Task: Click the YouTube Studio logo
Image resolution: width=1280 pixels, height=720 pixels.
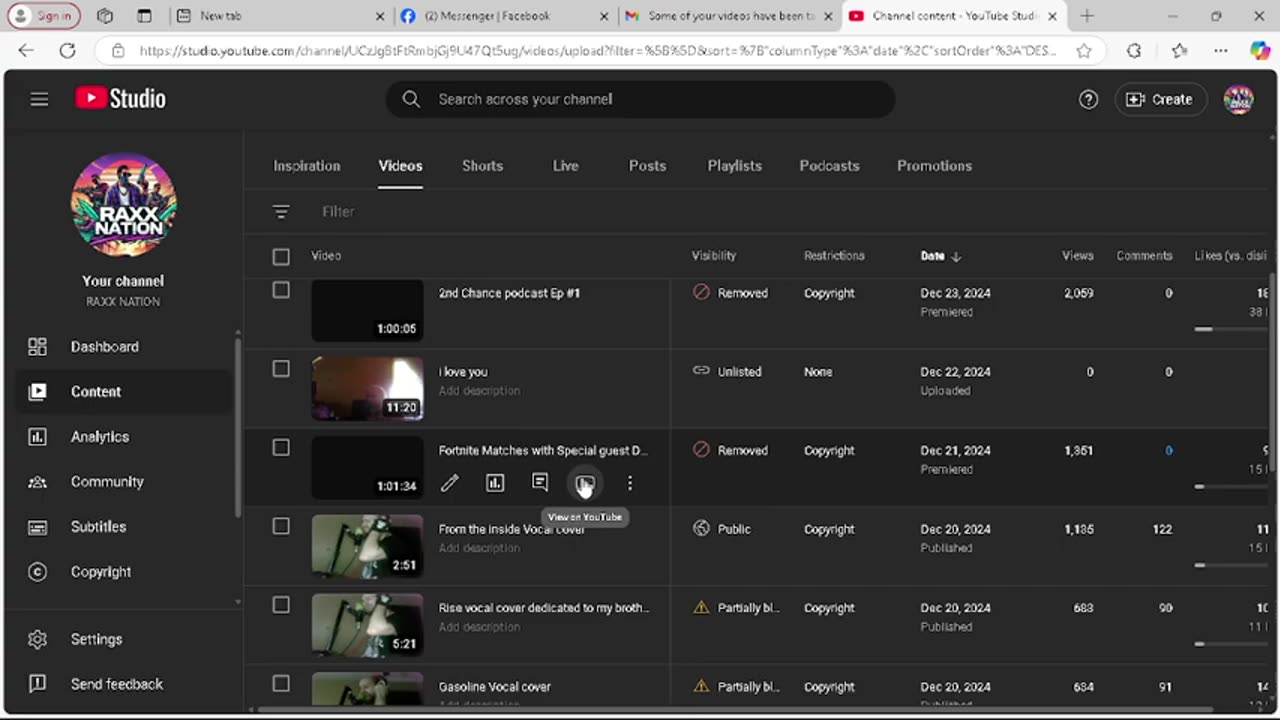Action: [121, 98]
